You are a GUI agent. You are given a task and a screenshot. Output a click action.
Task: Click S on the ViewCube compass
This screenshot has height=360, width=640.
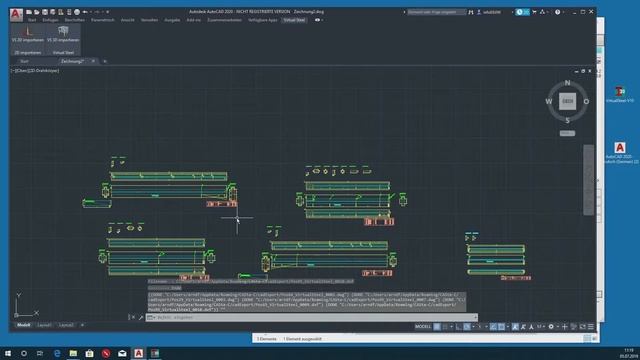click(x=567, y=120)
